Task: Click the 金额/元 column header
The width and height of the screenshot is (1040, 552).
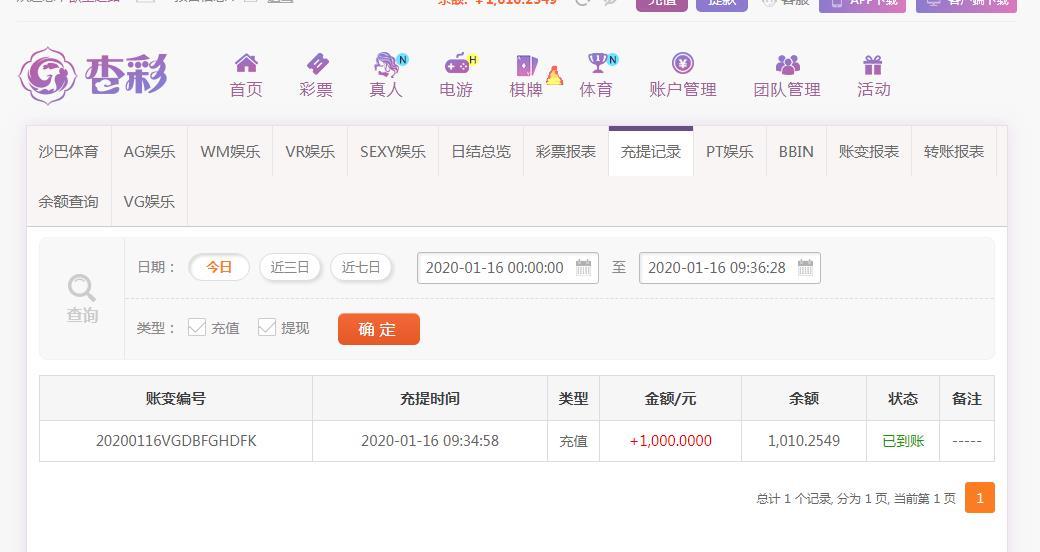Action: point(671,398)
